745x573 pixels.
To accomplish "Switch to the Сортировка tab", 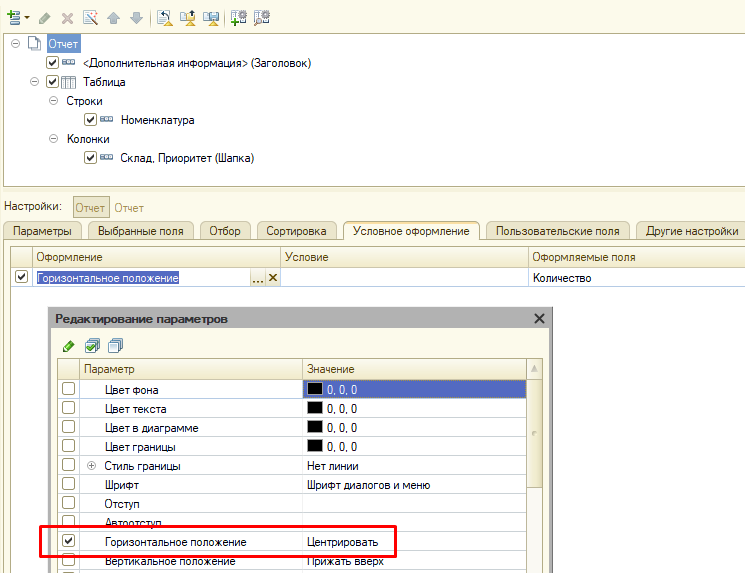I will coord(296,231).
